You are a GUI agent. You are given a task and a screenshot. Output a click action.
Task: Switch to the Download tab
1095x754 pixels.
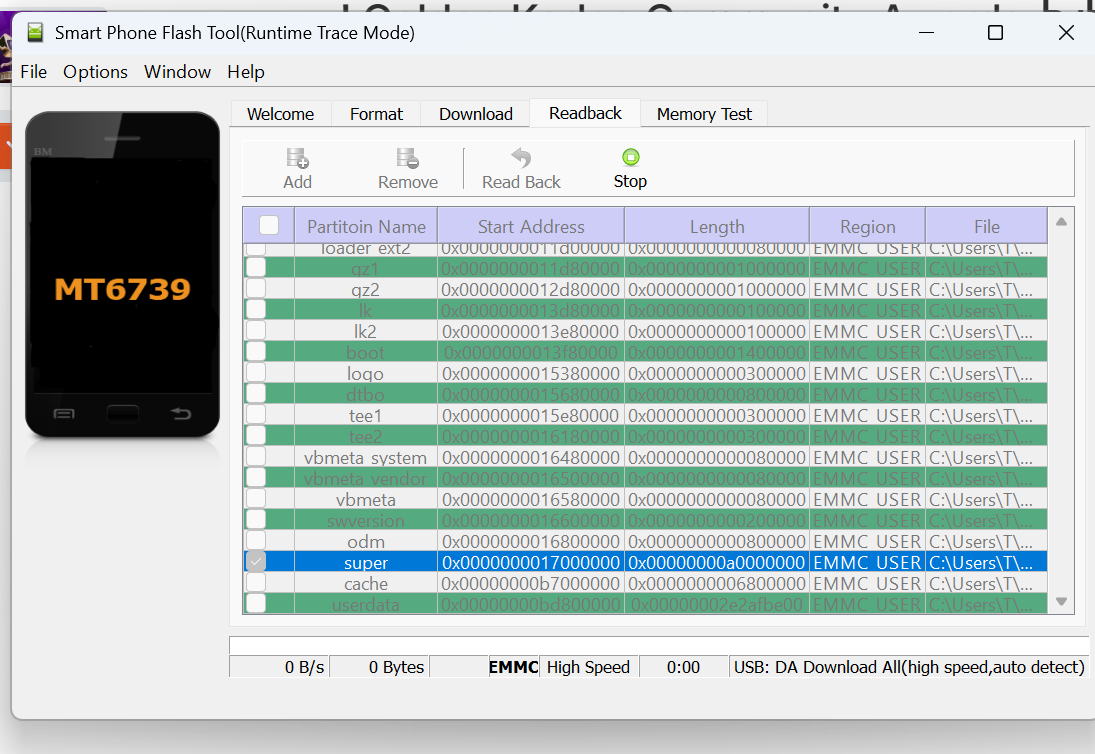click(475, 114)
